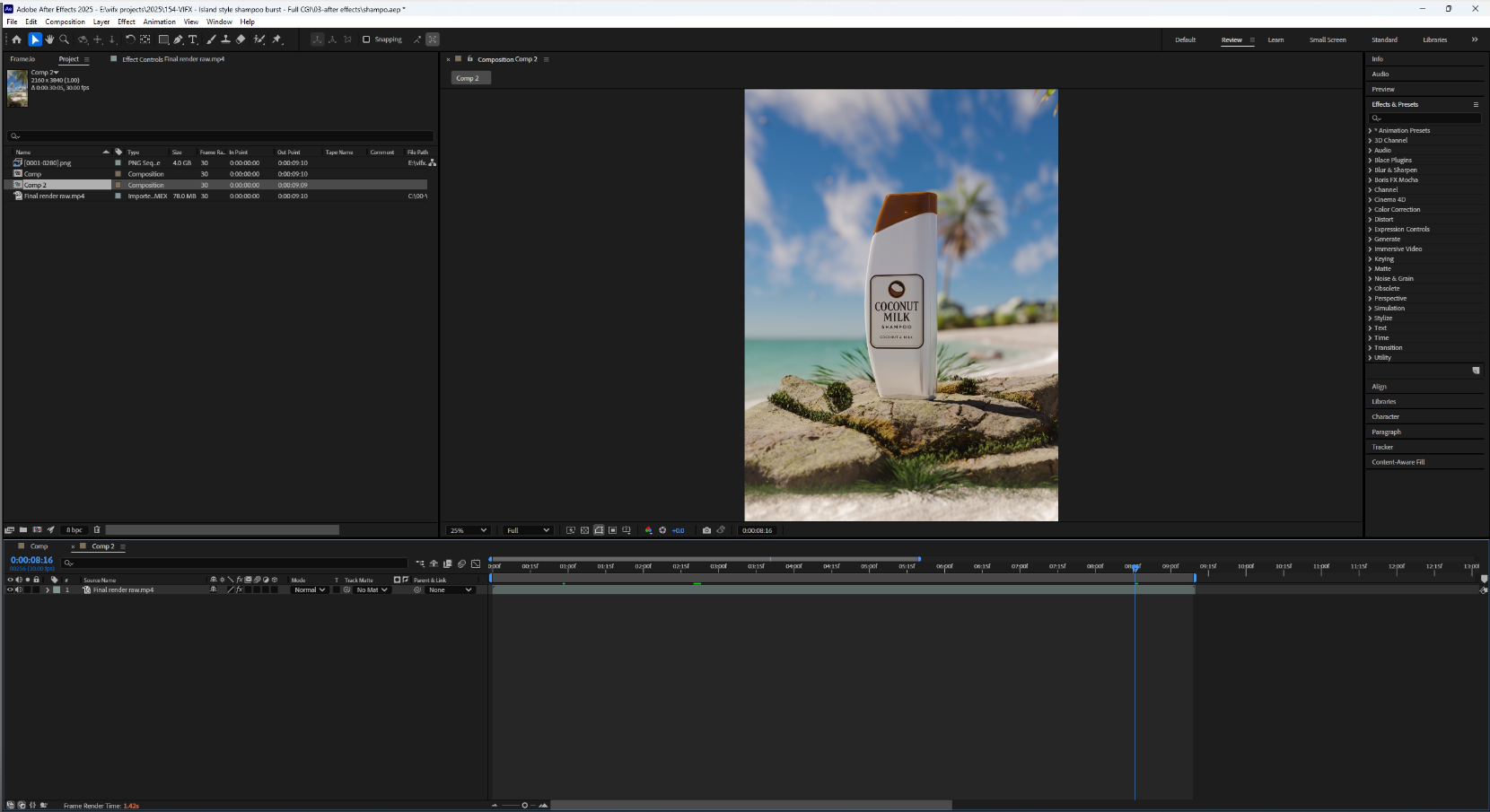Select the Puppet Pin tool
This screenshot has width=1490, height=812.
point(277,39)
